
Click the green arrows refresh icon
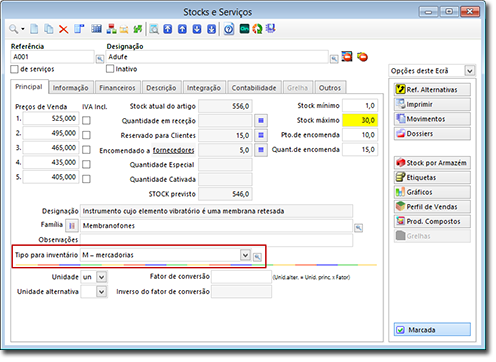coord(138,29)
